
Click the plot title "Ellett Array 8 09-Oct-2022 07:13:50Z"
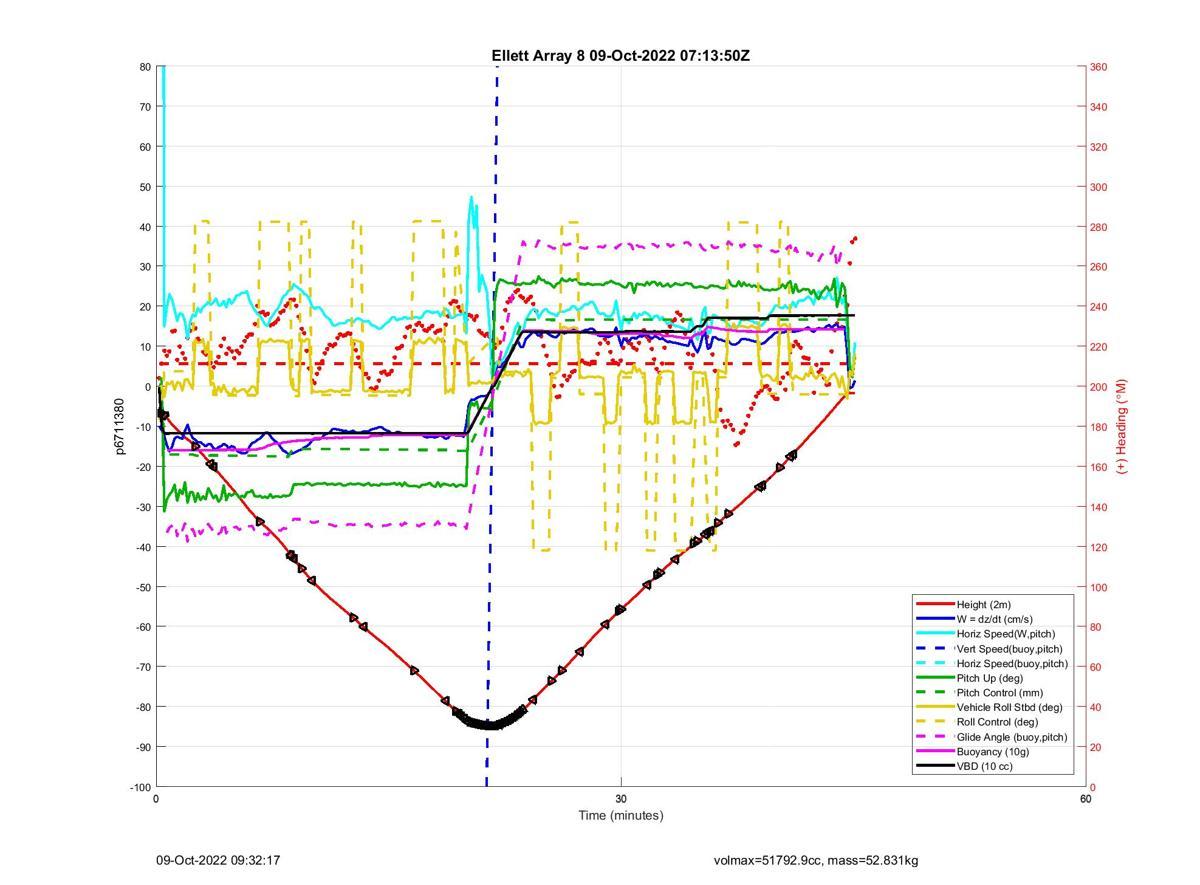[x=620, y=56]
